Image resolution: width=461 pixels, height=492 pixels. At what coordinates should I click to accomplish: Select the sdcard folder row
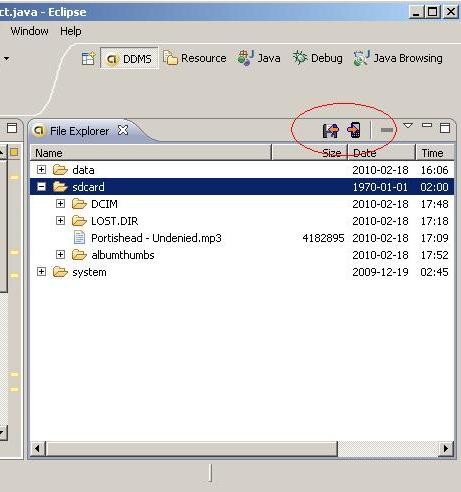(242, 187)
